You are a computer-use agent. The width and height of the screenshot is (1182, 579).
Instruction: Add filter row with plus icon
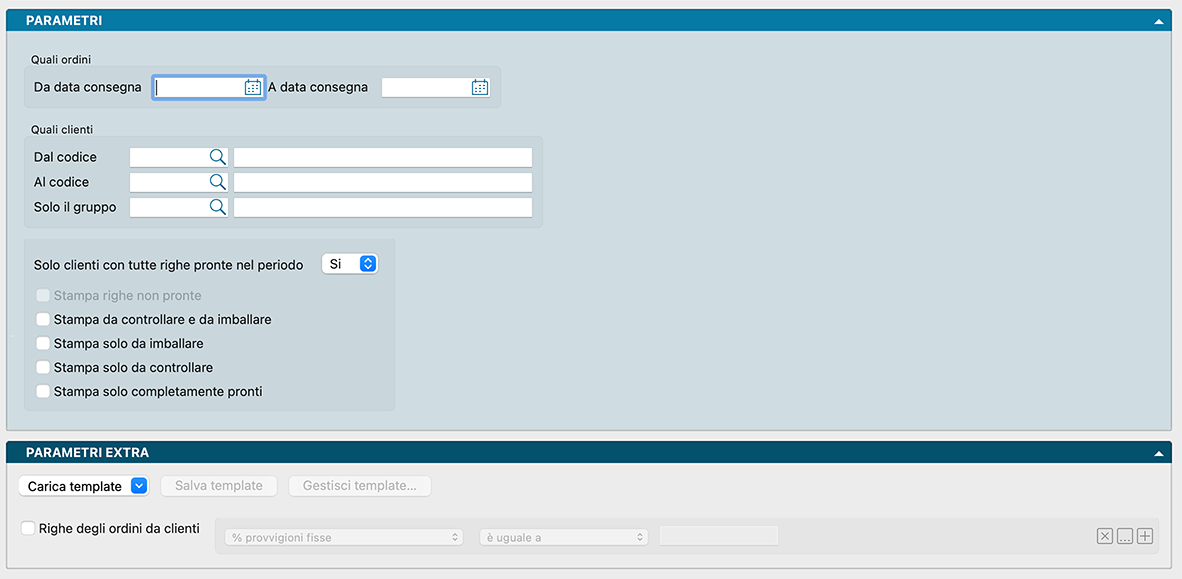pos(1145,536)
